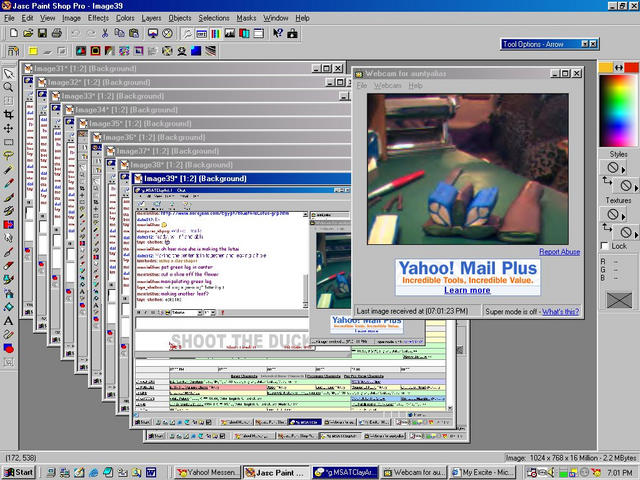Open the Colors menu
This screenshot has height=480, width=640.
tap(125, 18)
